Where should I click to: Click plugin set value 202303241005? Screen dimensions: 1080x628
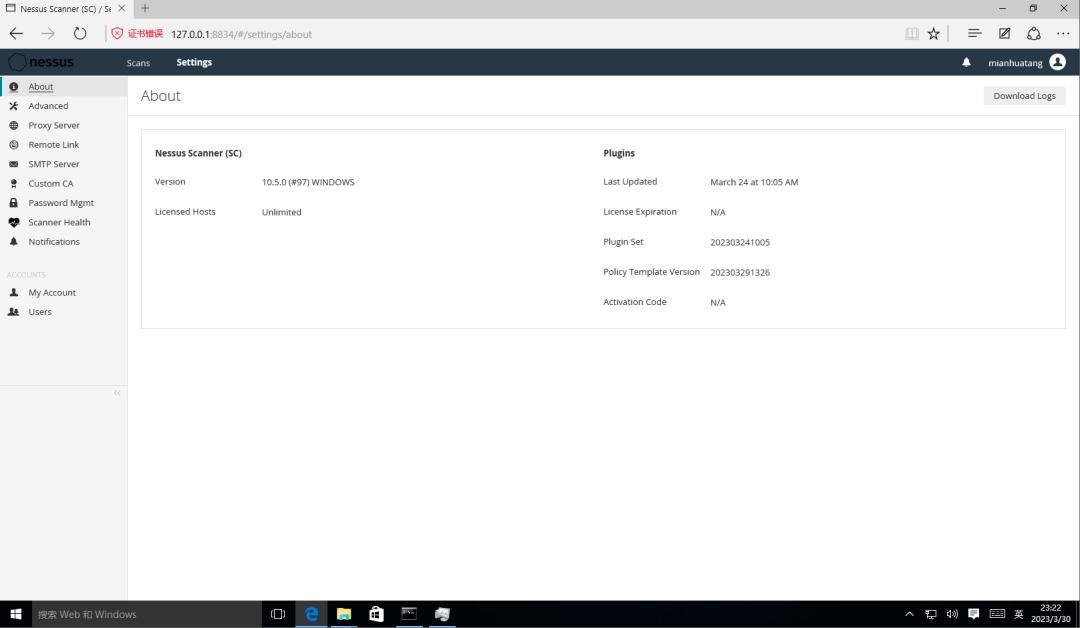point(740,242)
